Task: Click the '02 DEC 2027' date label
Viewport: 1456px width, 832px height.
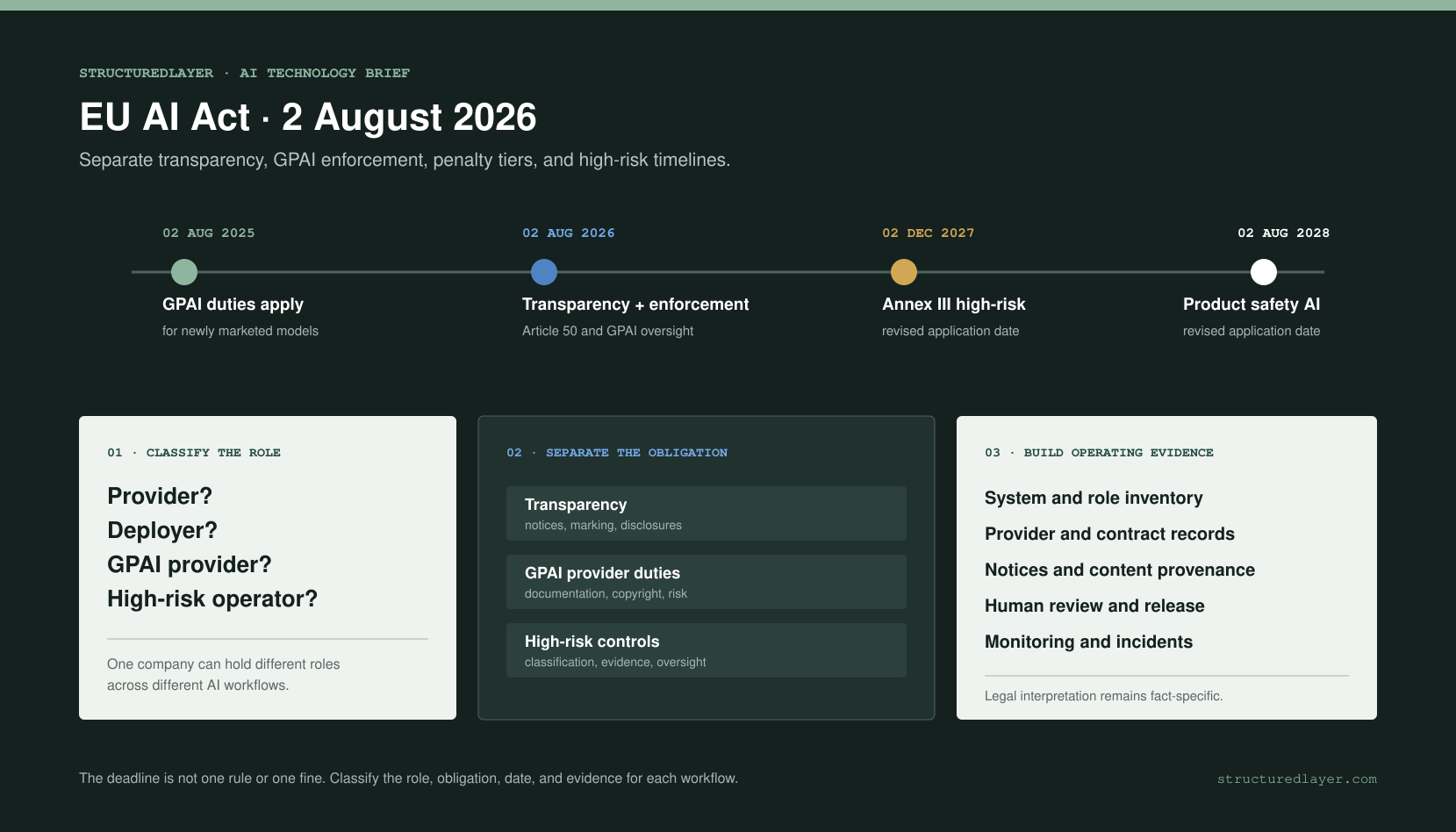Action: coord(929,233)
